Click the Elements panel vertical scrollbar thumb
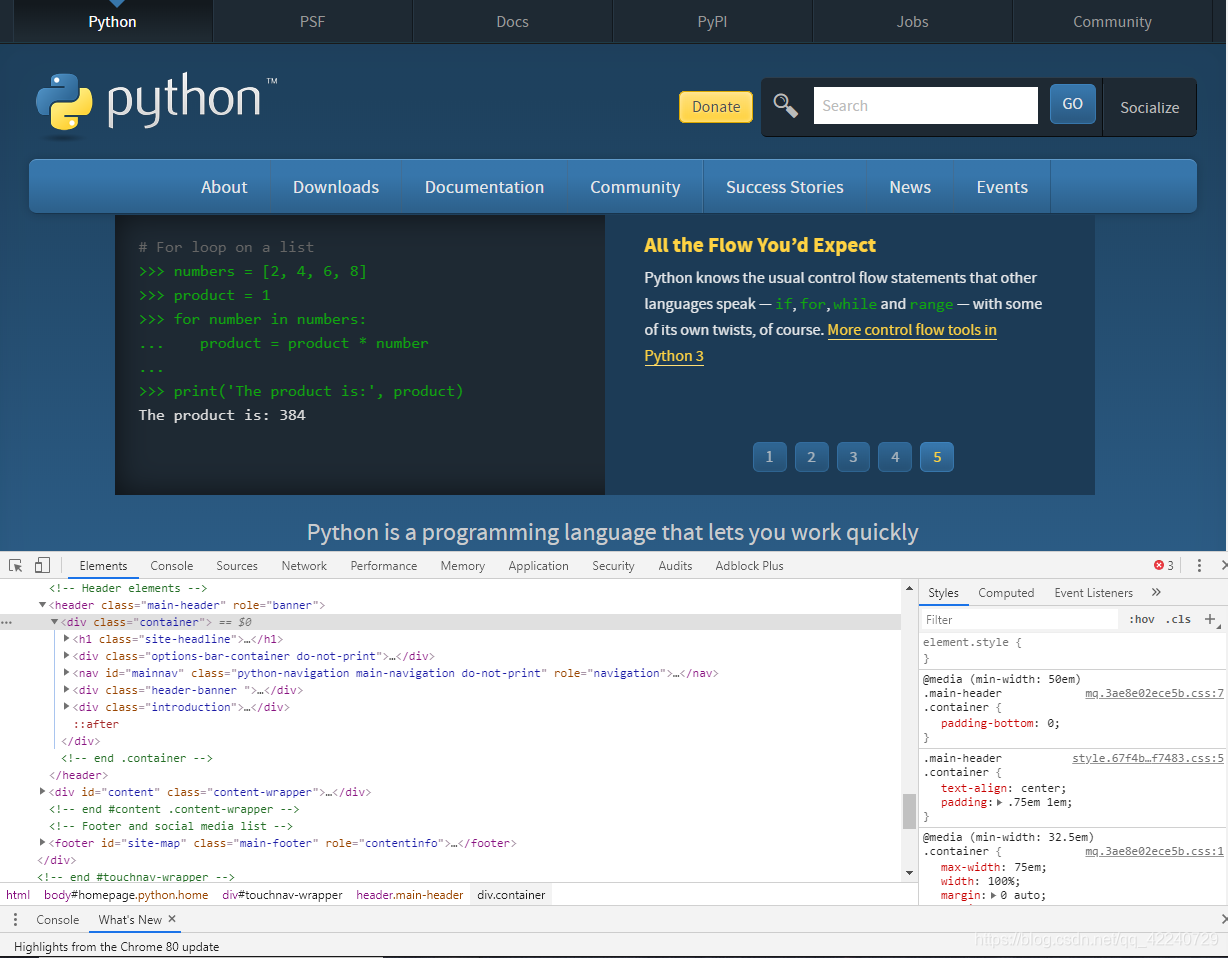The width and height of the screenshot is (1228, 958). point(909,811)
